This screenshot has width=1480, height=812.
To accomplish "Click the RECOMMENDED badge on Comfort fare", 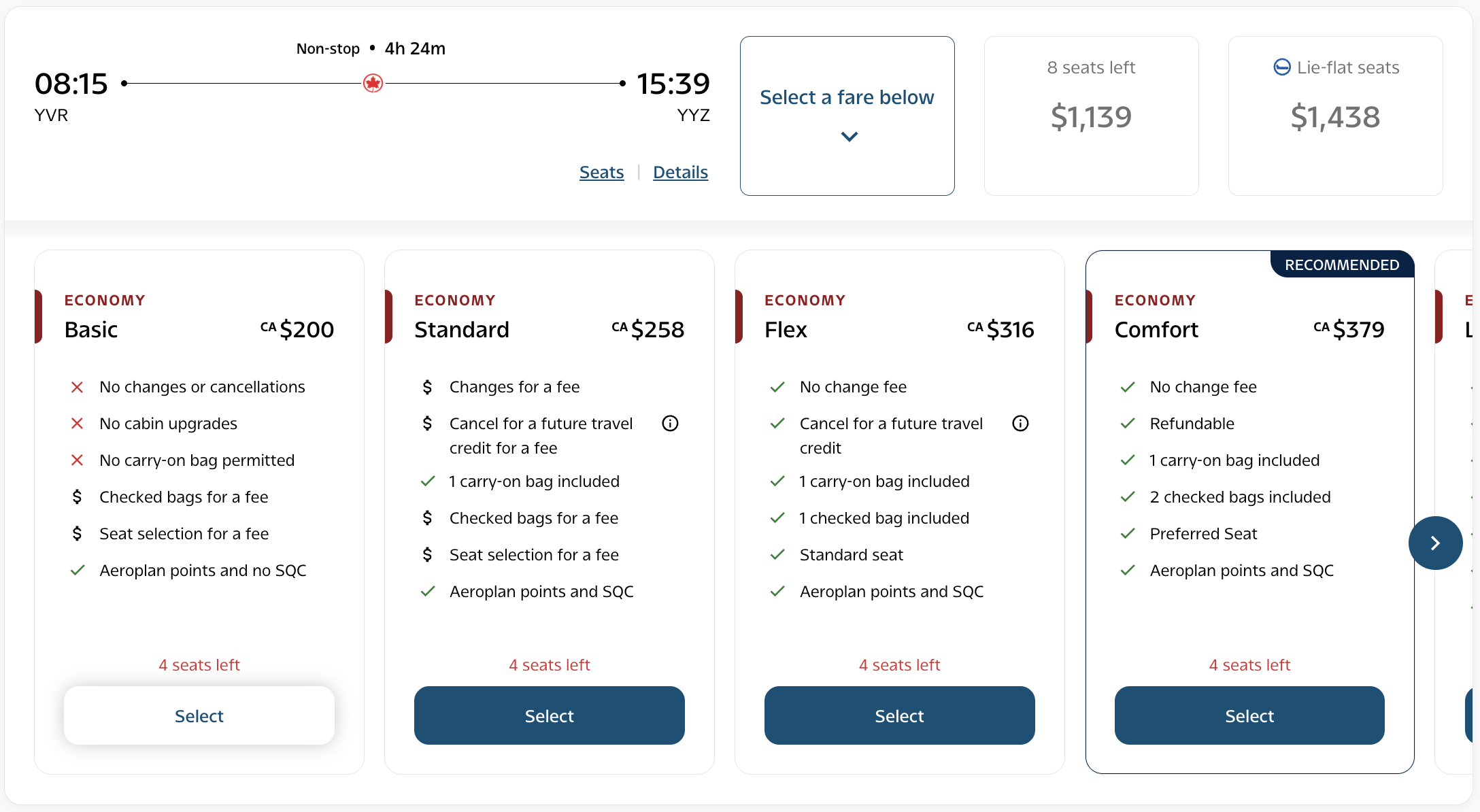I will click(x=1342, y=265).
